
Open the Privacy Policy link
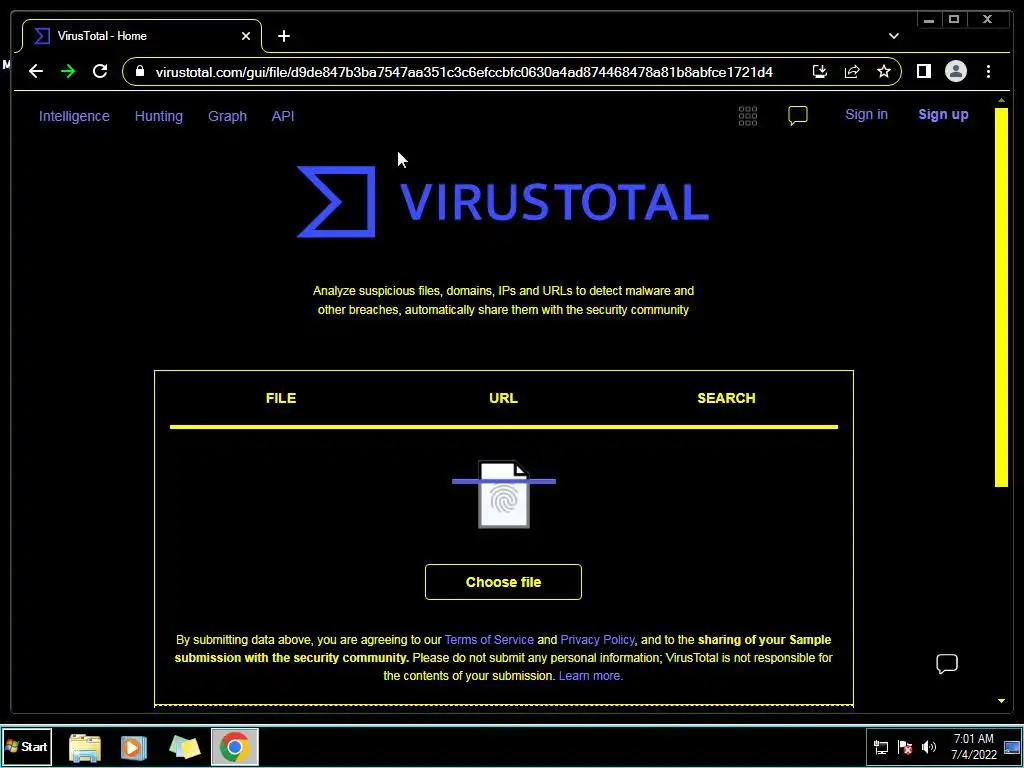[x=598, y=640]
